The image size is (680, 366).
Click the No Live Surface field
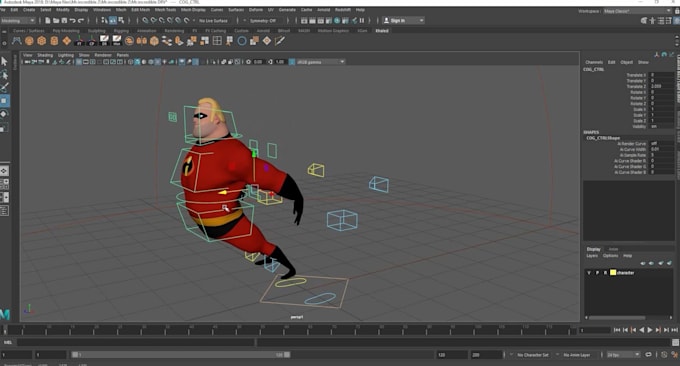tap(213, 20)
